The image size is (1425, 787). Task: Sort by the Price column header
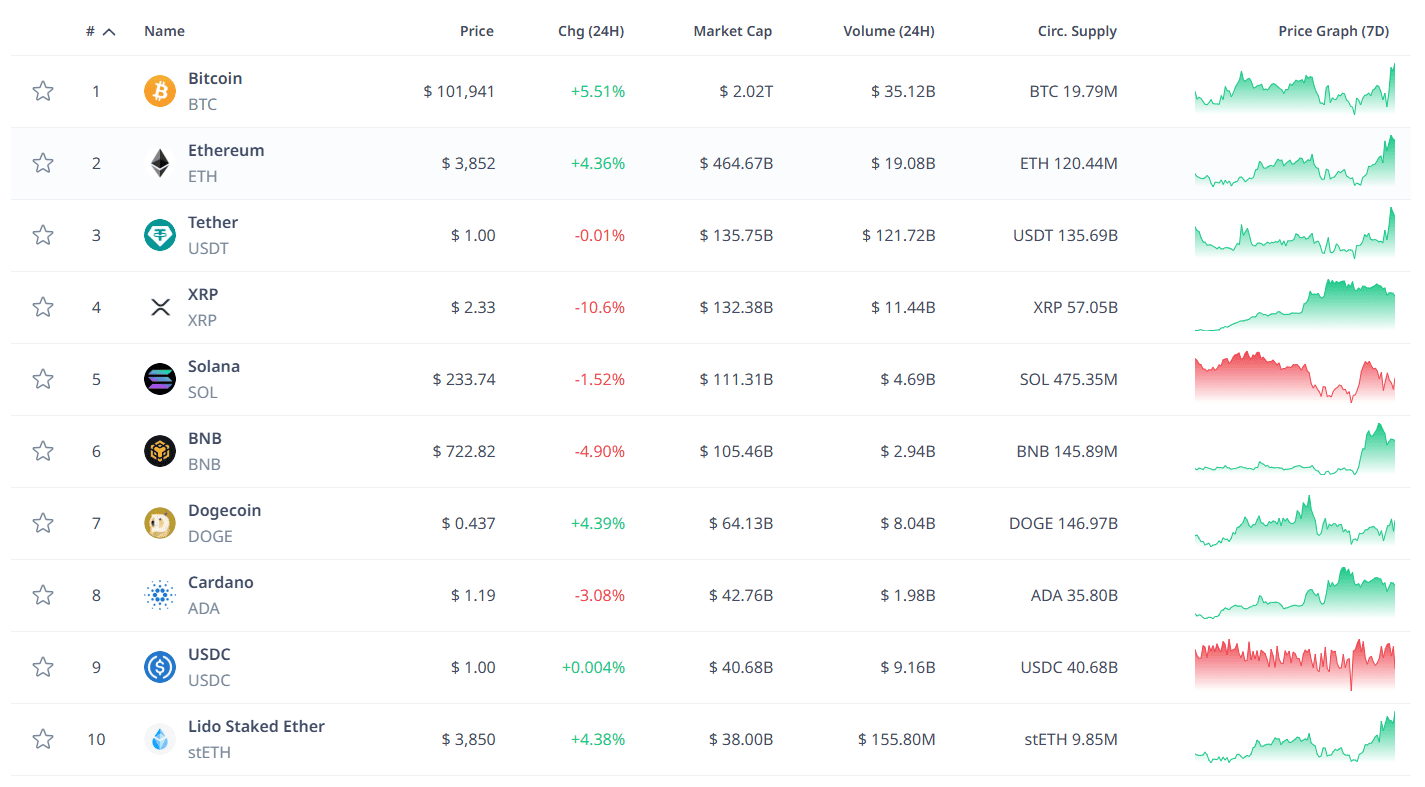pos(477,31)
